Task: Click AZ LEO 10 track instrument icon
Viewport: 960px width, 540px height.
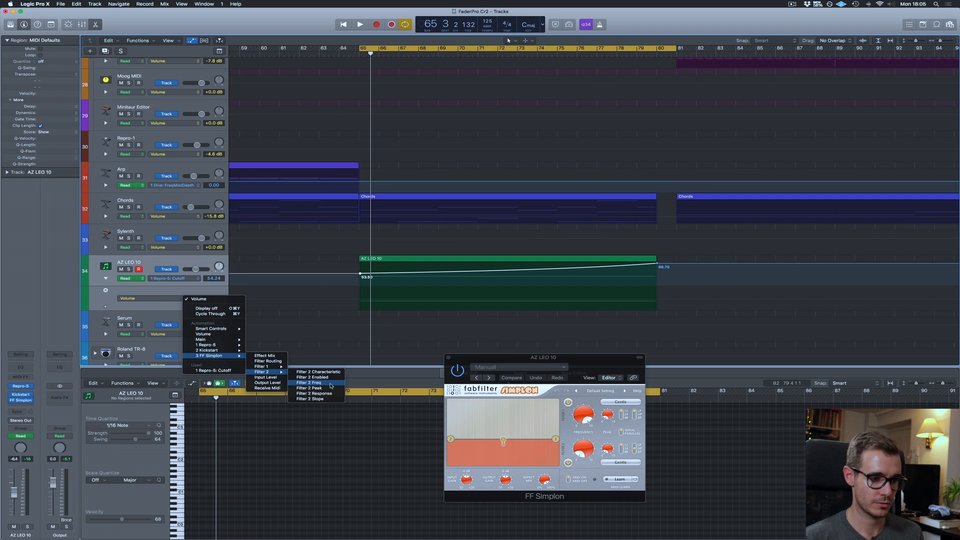Action: [105, 266]
